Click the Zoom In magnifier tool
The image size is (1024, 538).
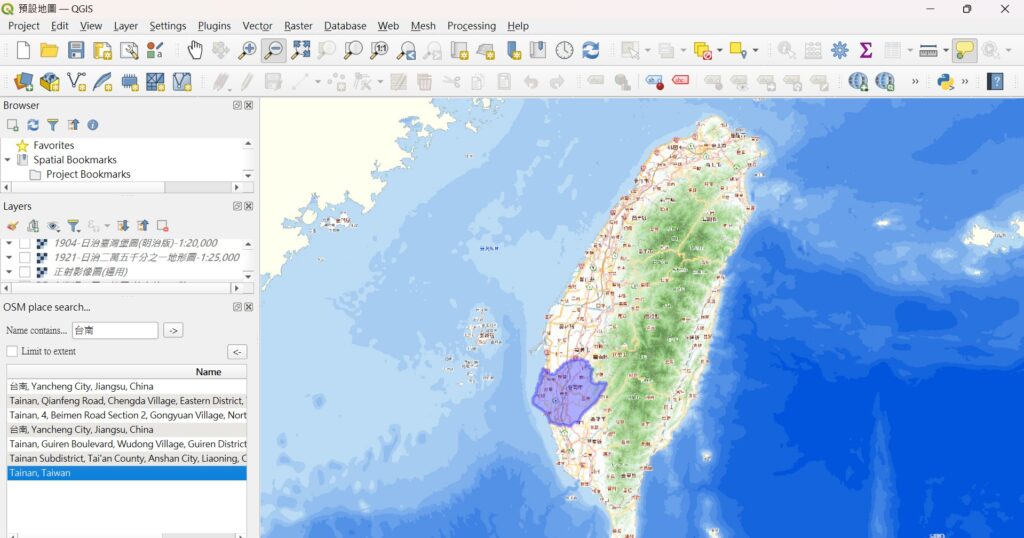point(247,50)
